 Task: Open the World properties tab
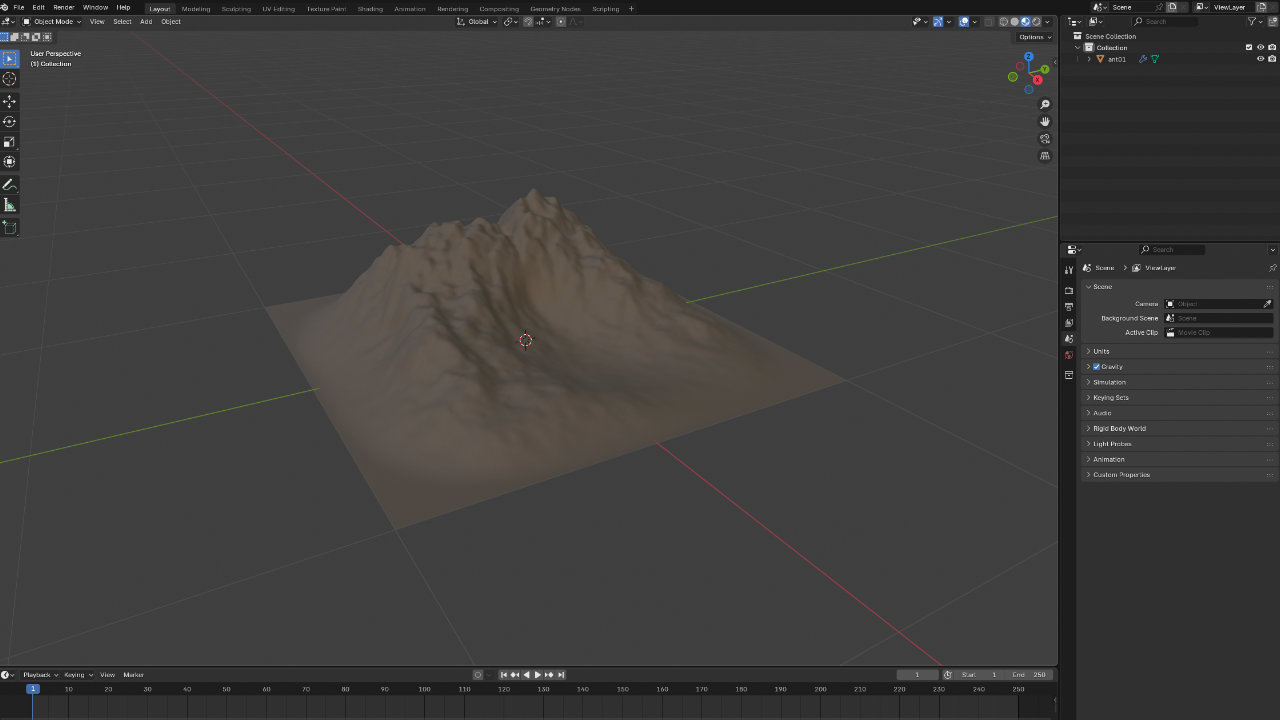pyautogui.click(x=1069, y=355)
